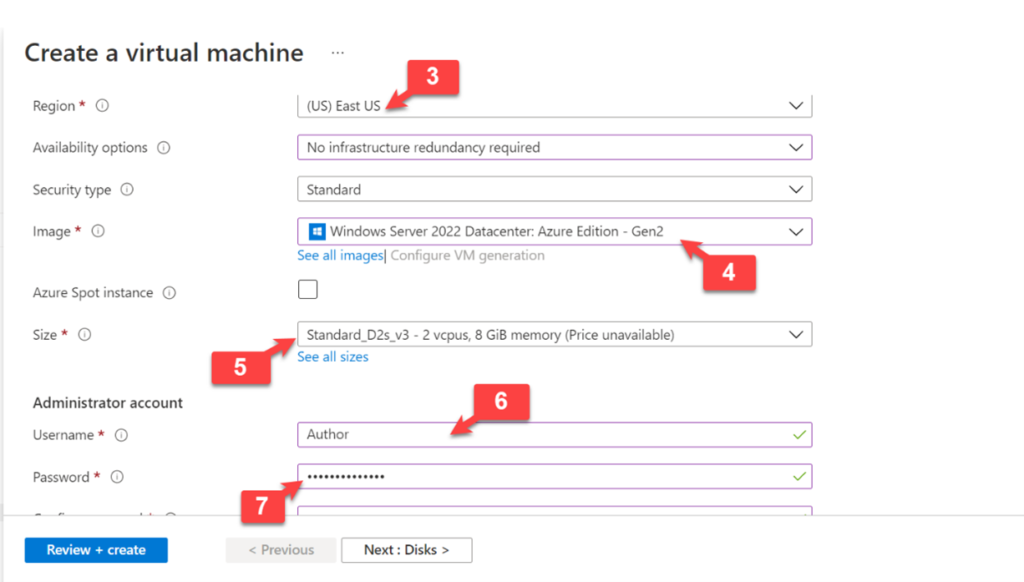Click the Password info icon
Image resolution: width=1024 pixels, height=582 pixels.
click(117, 477)
